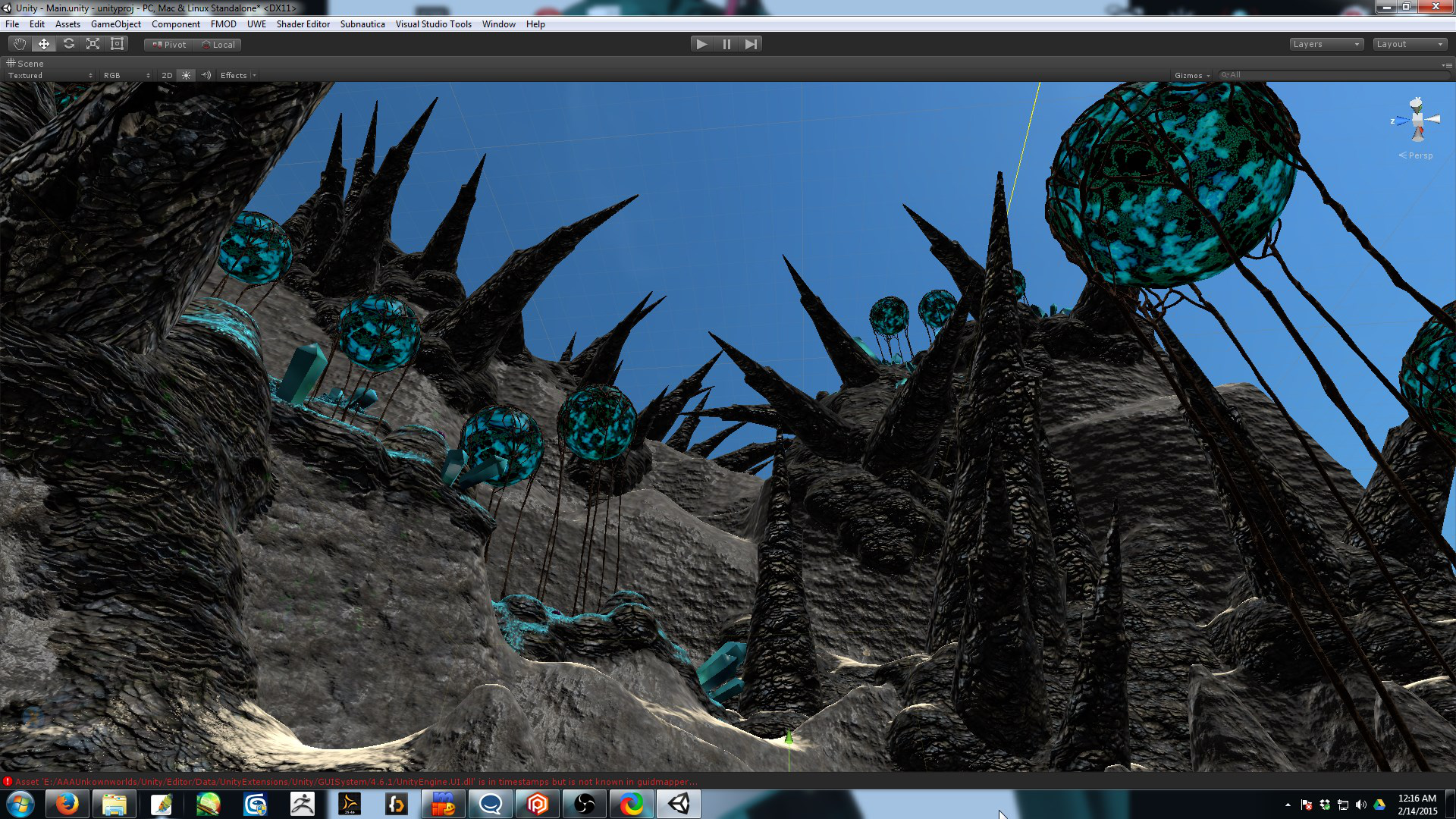
Task: Open the HipChat taskbar icon
Action: (x=491, y=804)
